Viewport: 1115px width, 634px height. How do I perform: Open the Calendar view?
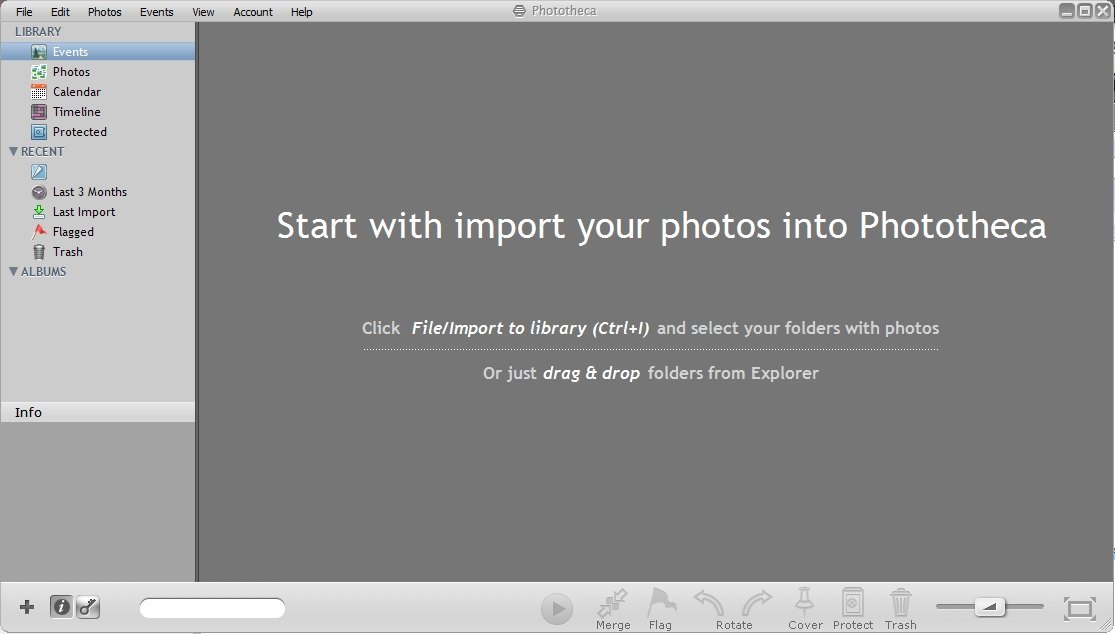[77, 91]
